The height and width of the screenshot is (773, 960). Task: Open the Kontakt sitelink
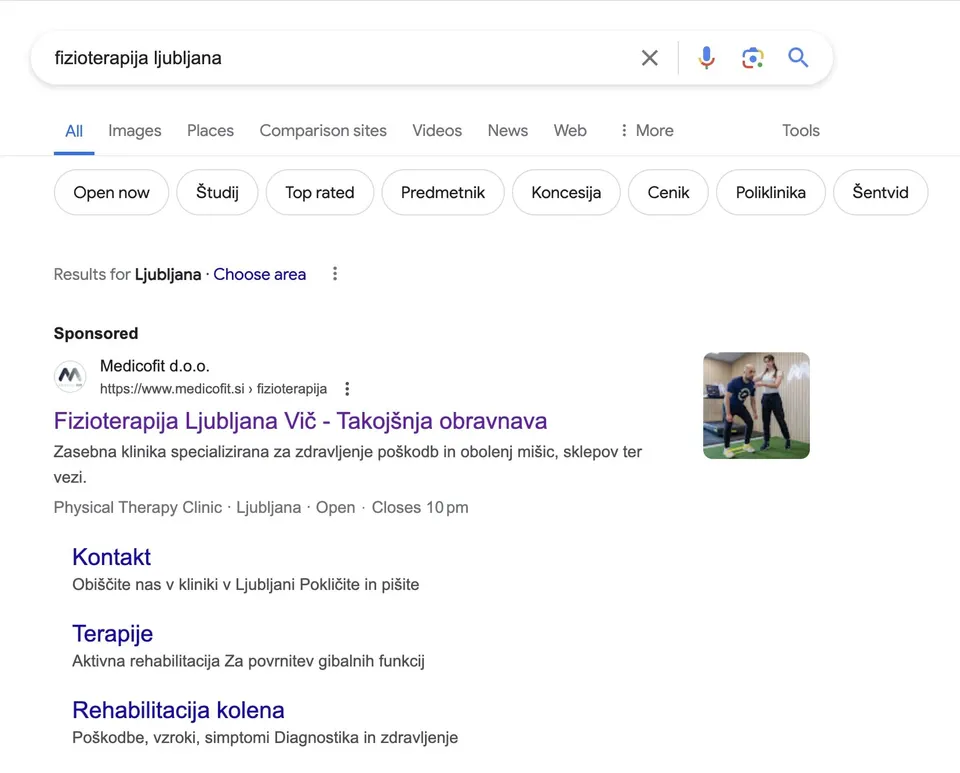tap(111, 557)
